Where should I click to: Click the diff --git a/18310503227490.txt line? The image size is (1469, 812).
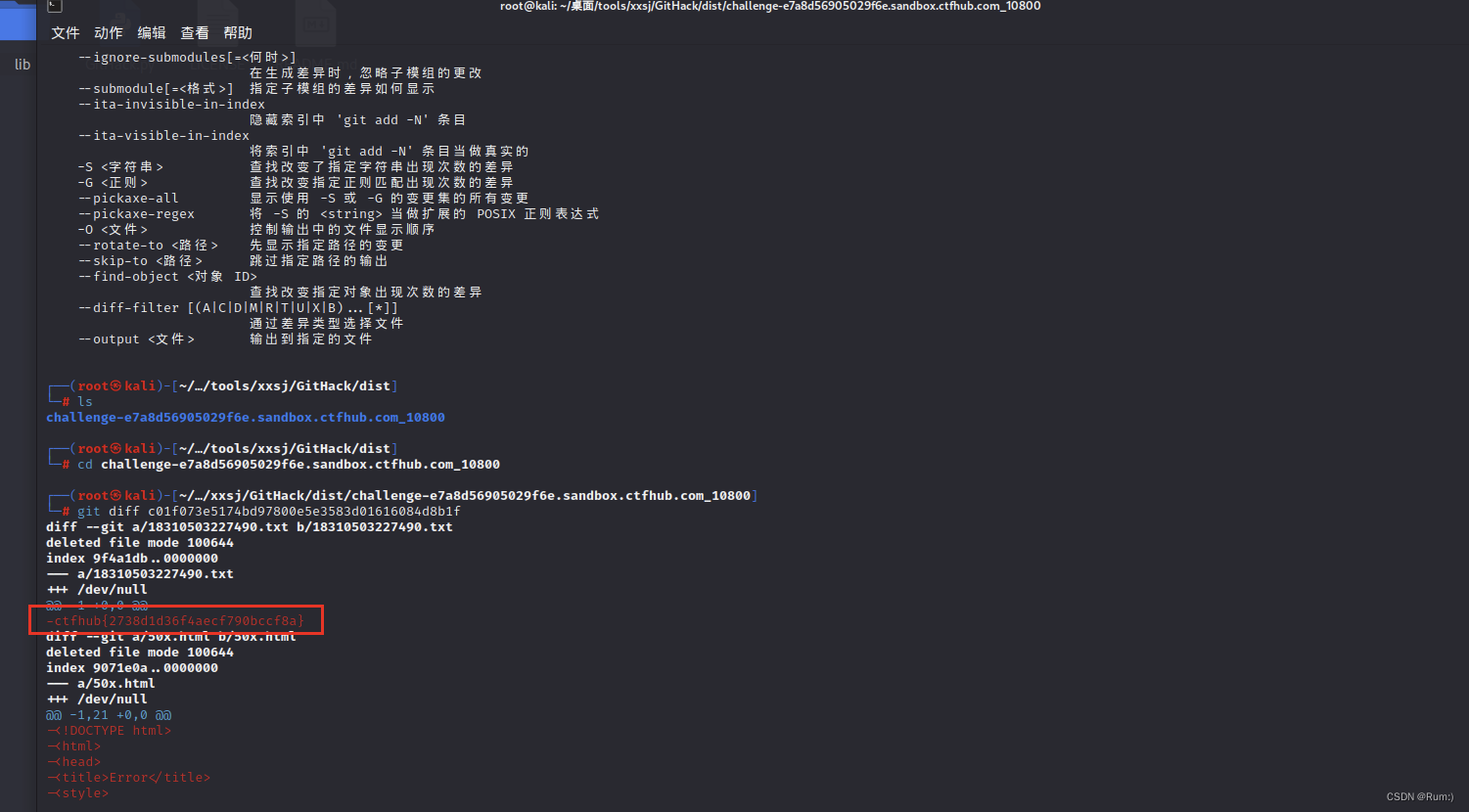coord(250,527)
